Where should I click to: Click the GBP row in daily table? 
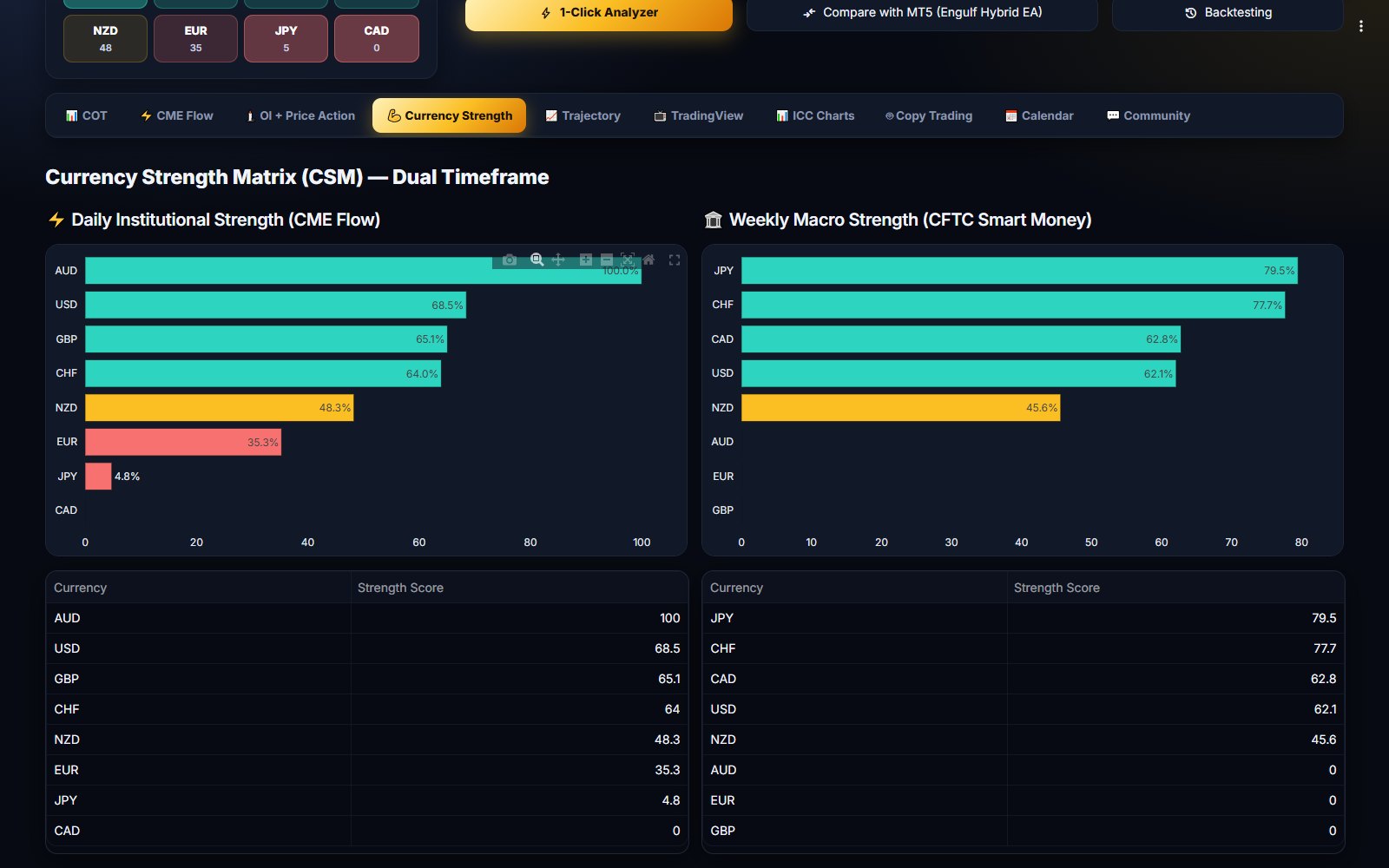coord(366,679)
